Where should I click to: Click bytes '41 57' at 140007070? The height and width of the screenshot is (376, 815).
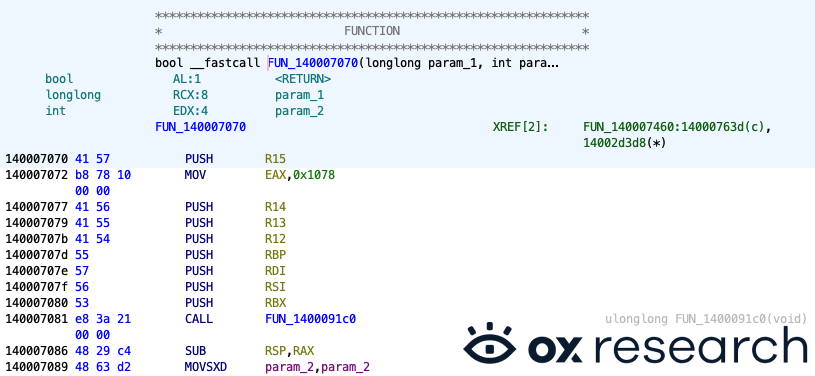[x=93, y=159]
